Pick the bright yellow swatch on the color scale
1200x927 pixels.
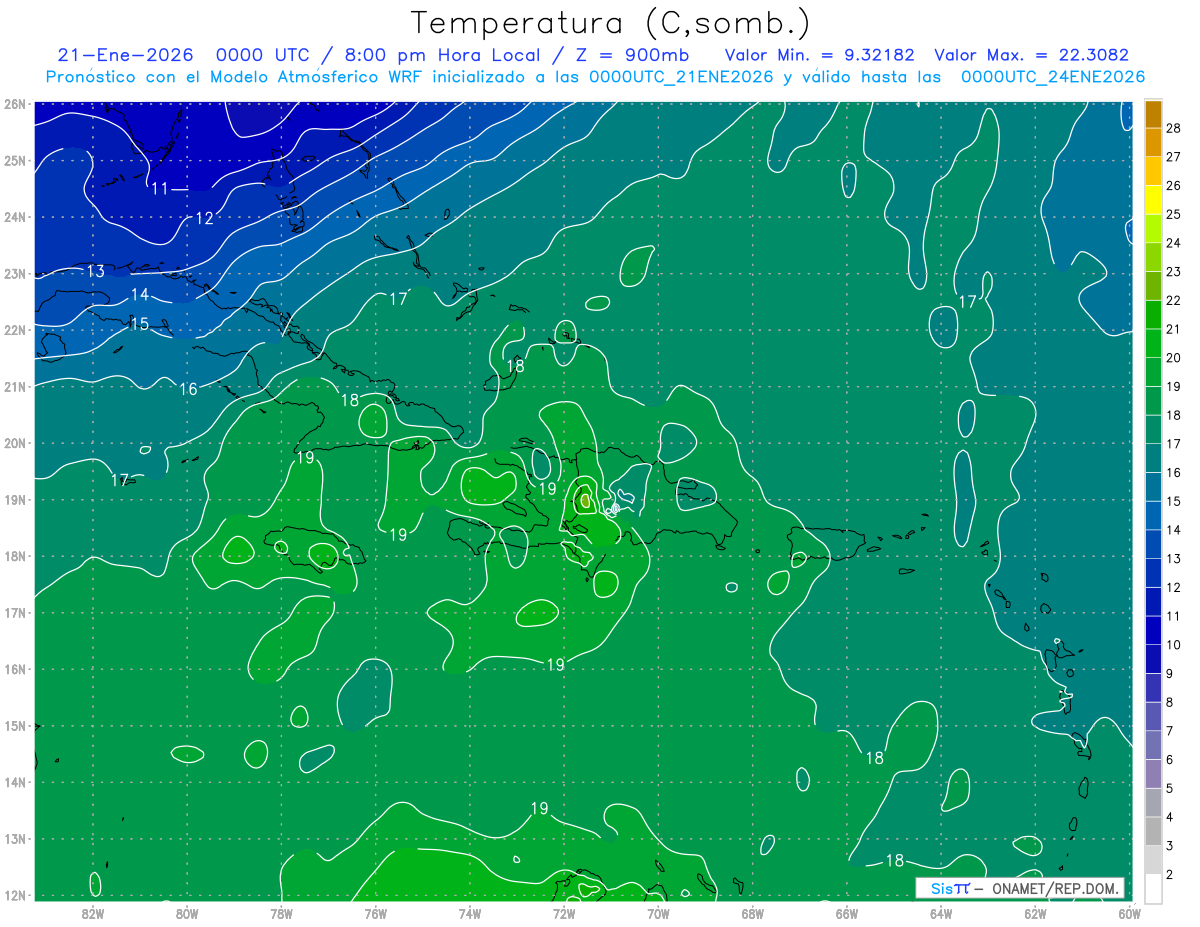1153,200
